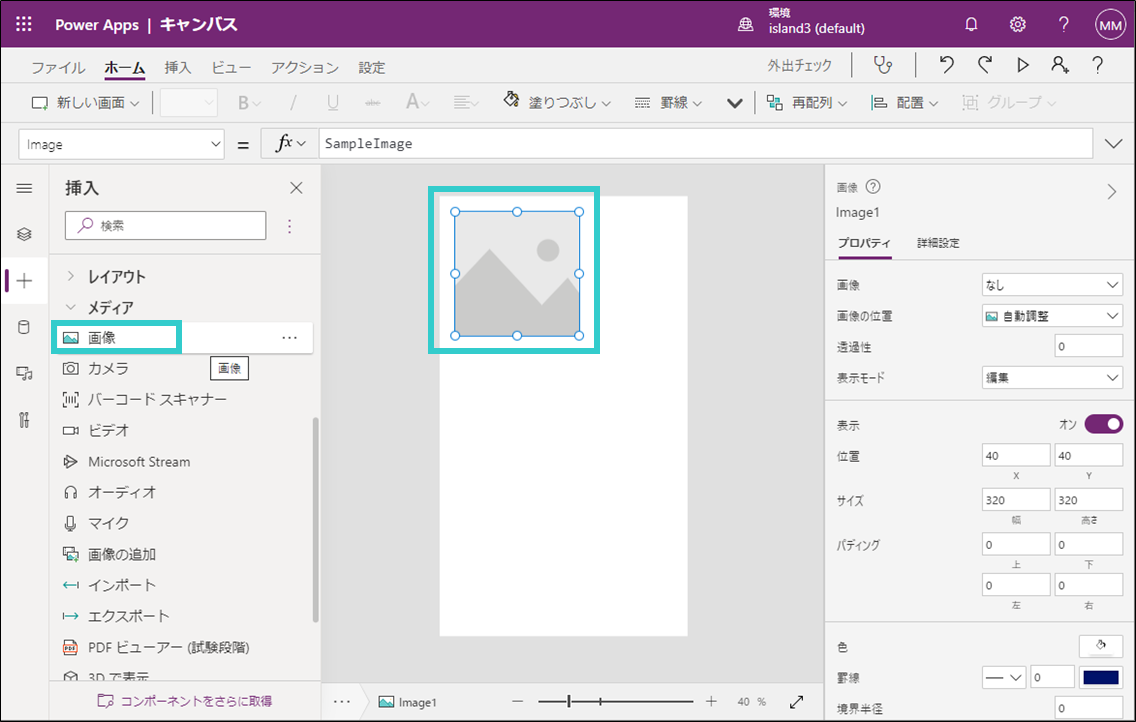Click the breadcrumb ellipsis at canvas bottom

[x=342, y=702]
